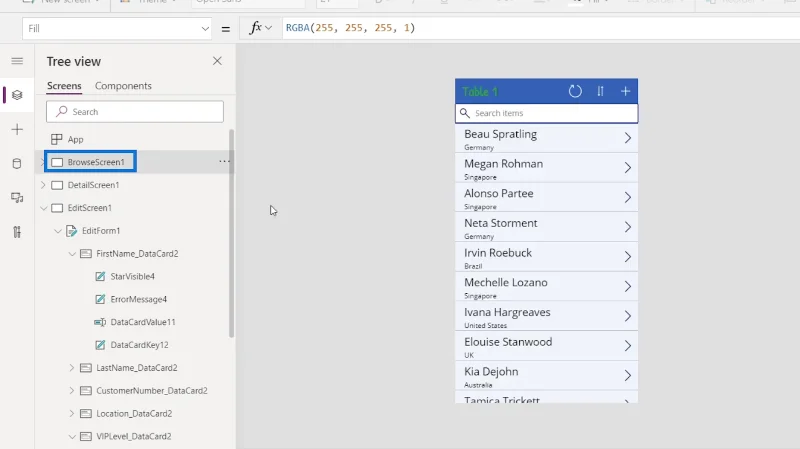Viewport: 800px width, 449px height.
Task: Select StarVisible4 control
Action: pyautogui.click(x=133, y=277)
